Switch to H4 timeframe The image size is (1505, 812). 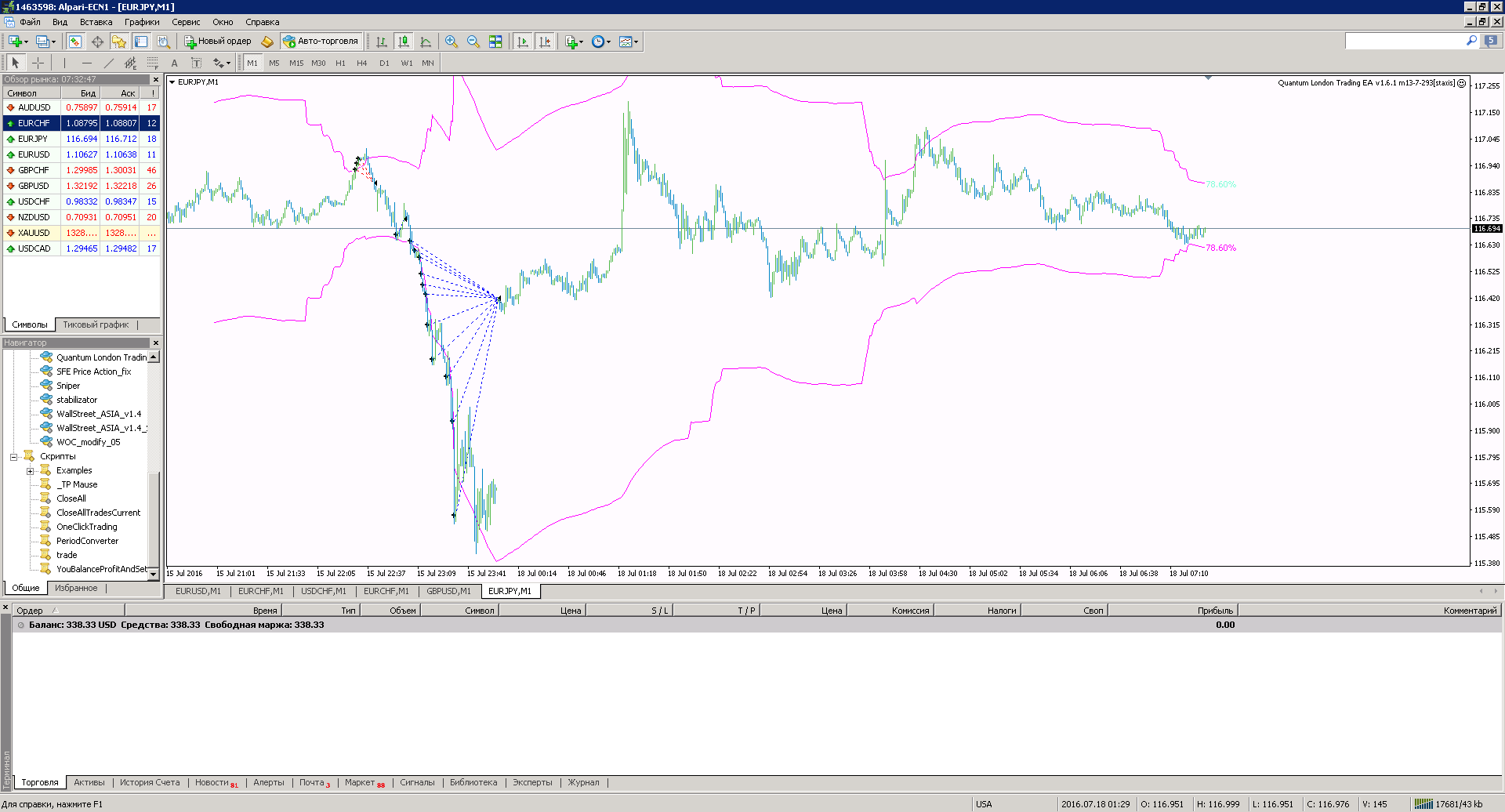pos(362,63)
